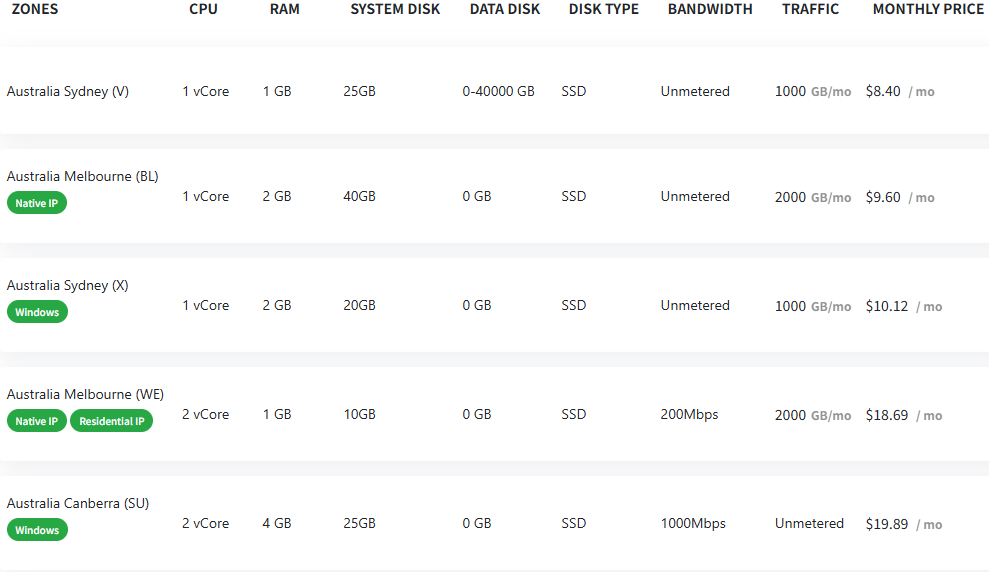
Task: Click the SYSTEM DISK column header
Action: pos(395,9)
